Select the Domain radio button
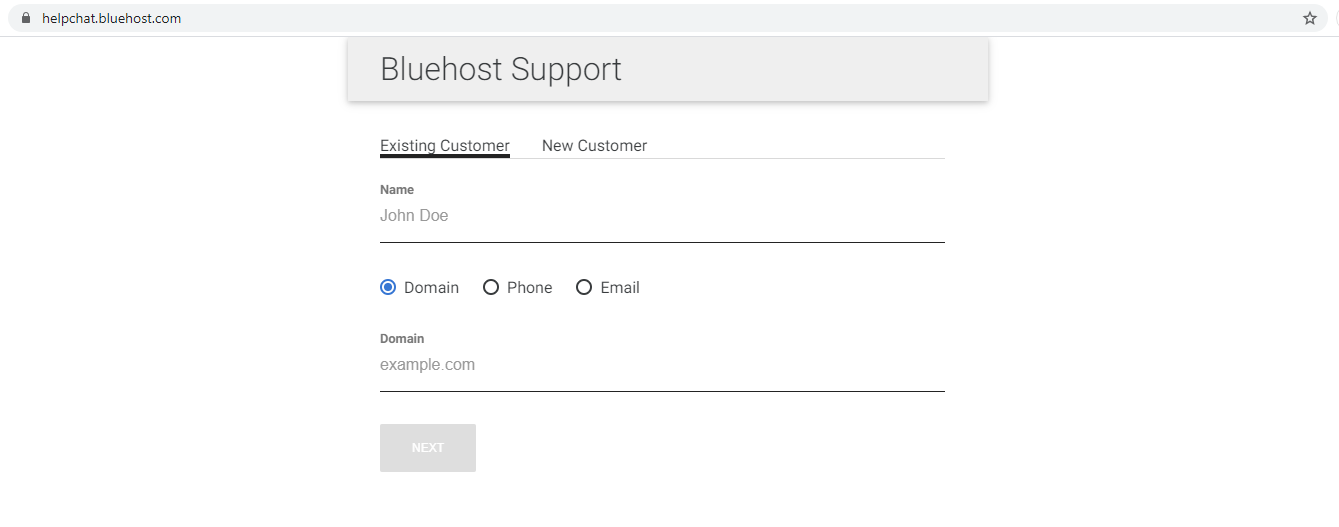The height and width of the screenshot is (527, 1339). click(x=388, y=288)
